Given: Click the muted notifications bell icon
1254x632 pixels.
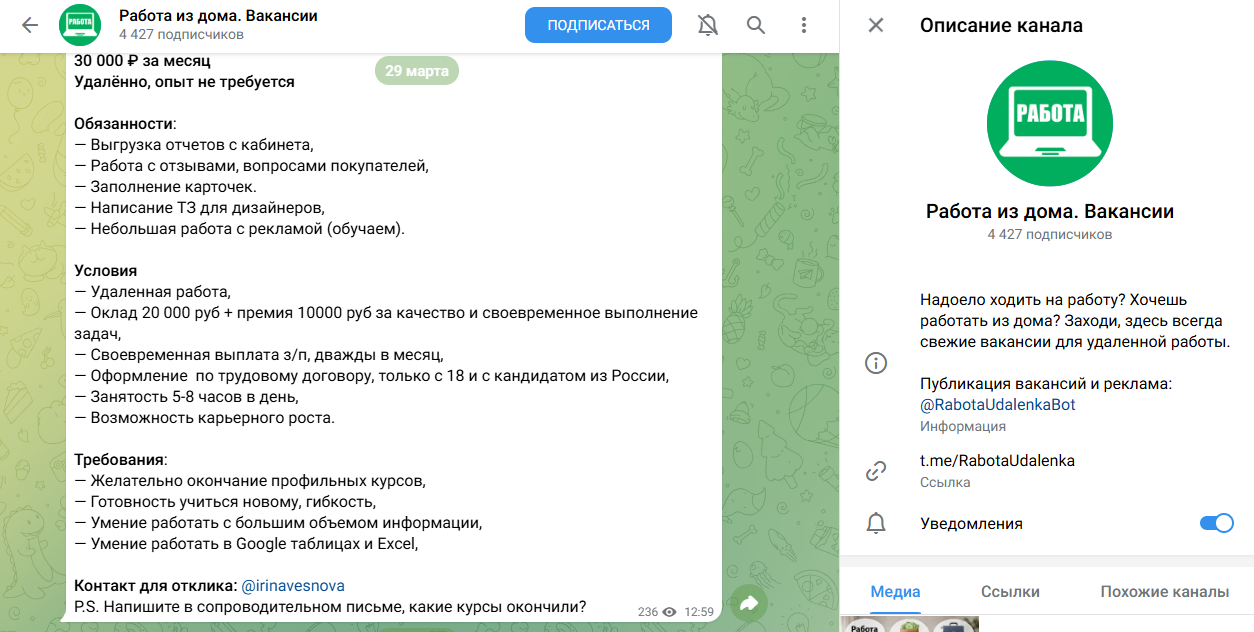Looking at the screenshot, I should 707,25.
